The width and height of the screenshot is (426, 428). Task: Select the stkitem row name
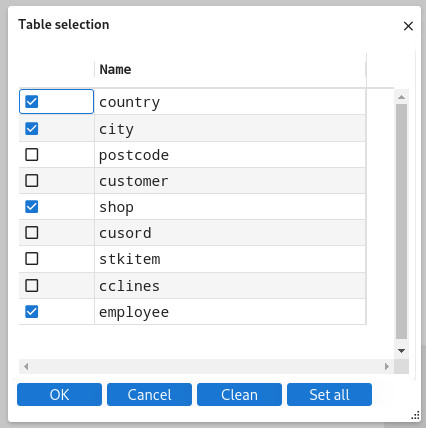point(130,259)
